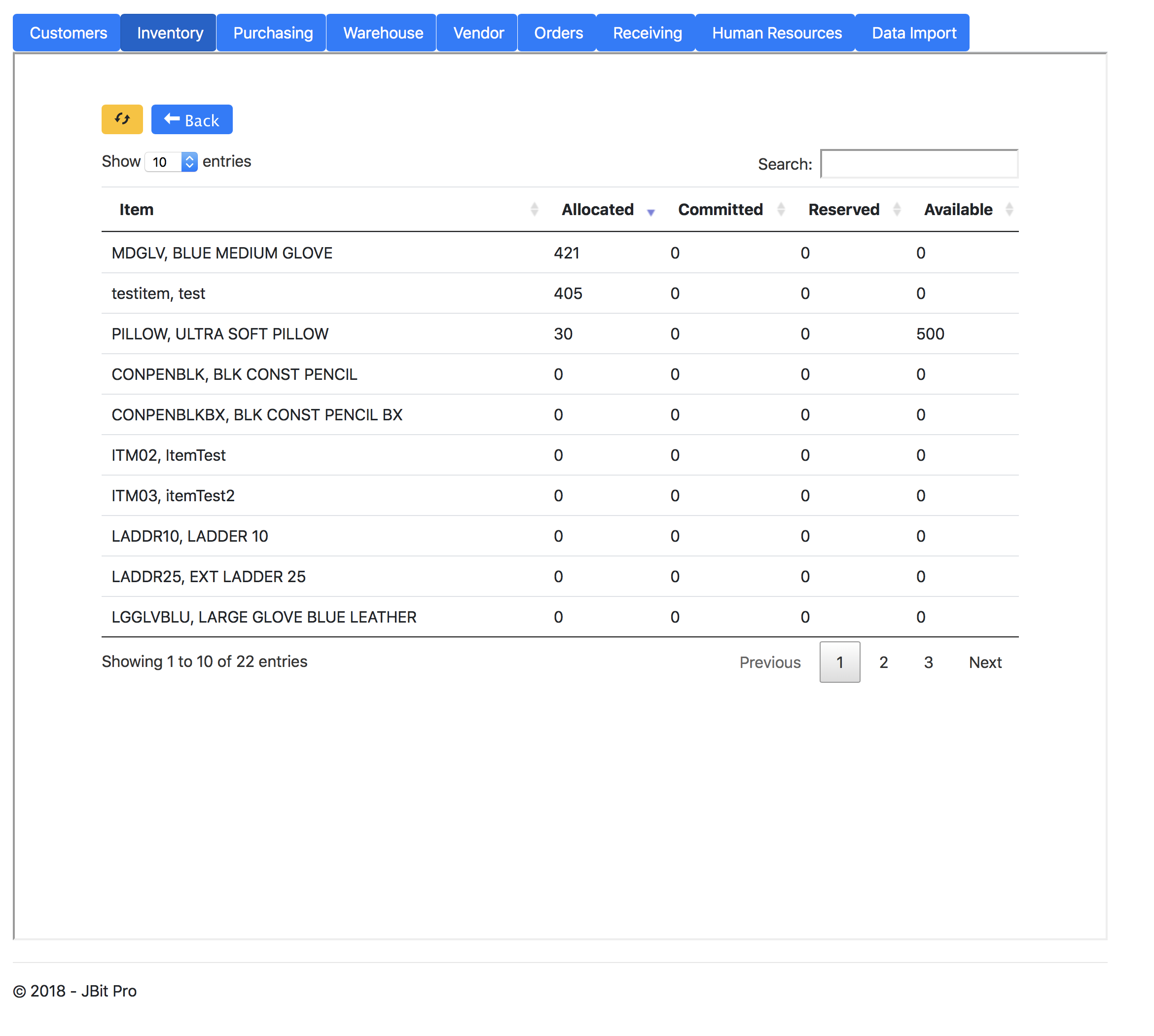Sort by Available column arrows
This screenshot has width=1154, height=1036.
[1009, 210]
